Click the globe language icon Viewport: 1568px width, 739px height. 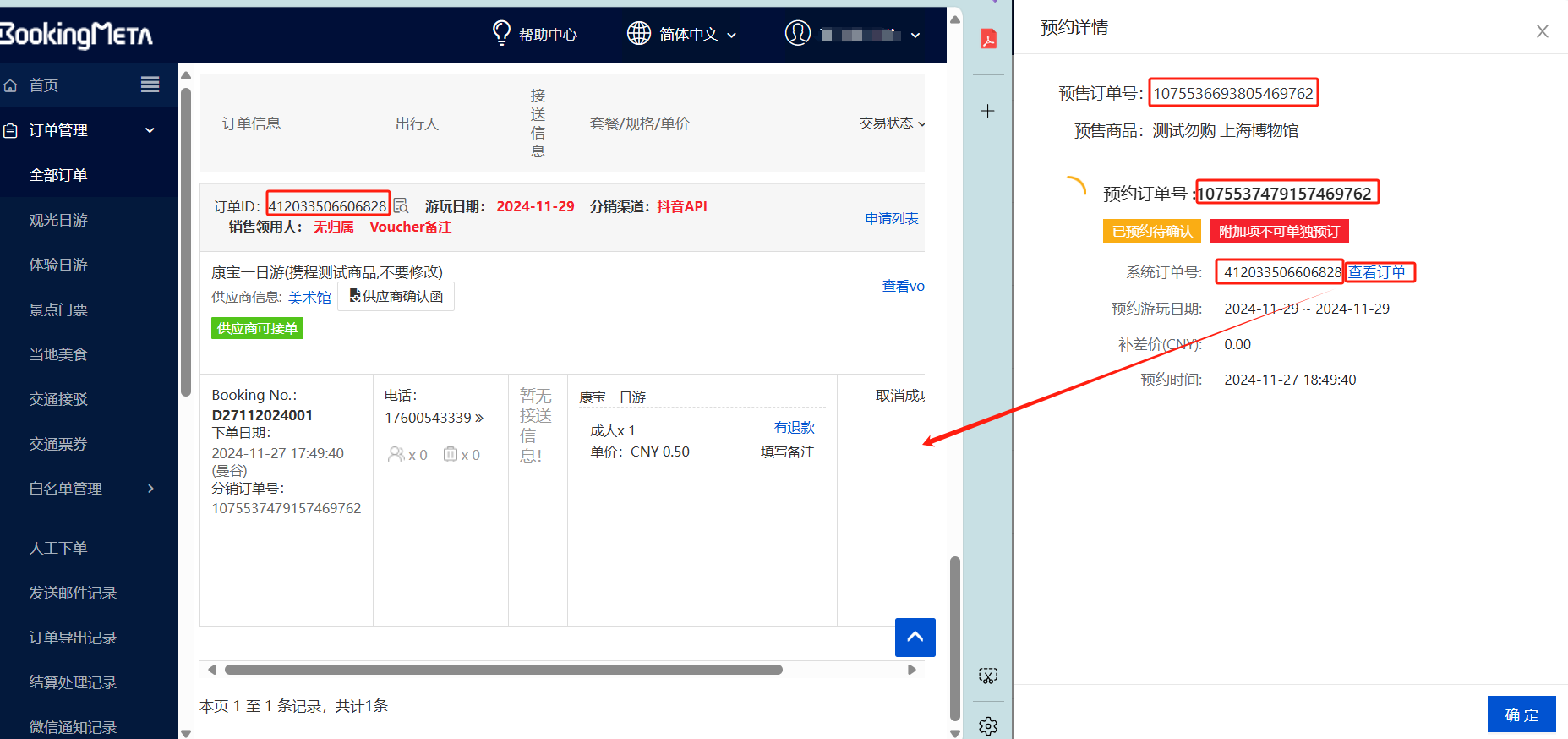[x=639, y=33]
